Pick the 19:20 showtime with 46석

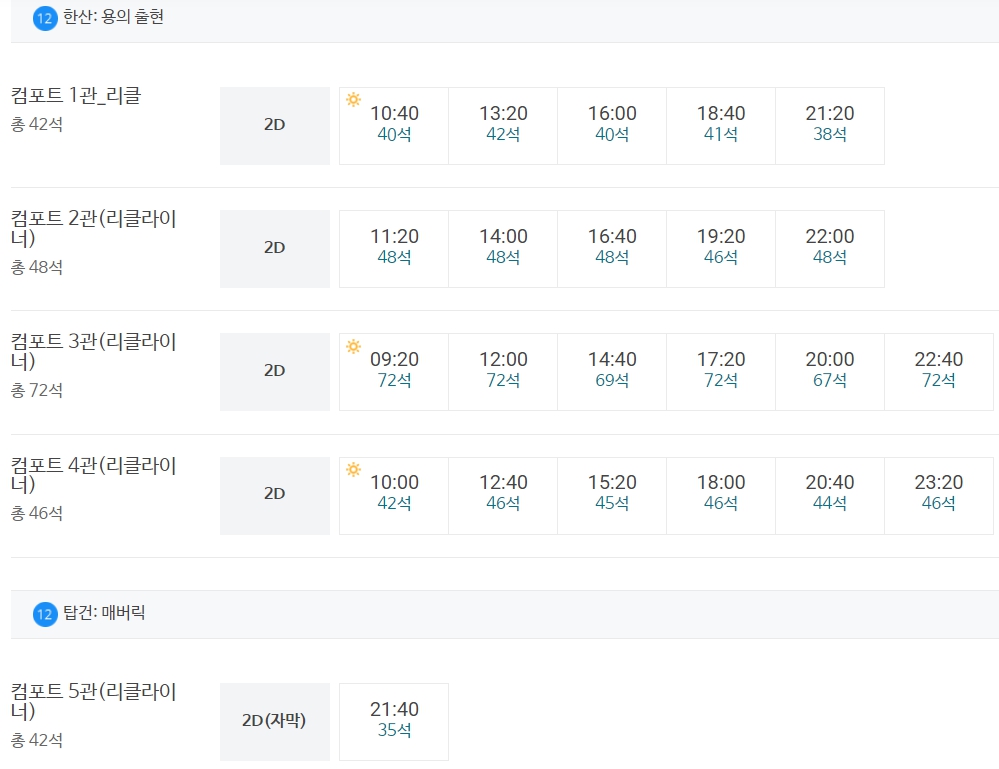[721, 249]
